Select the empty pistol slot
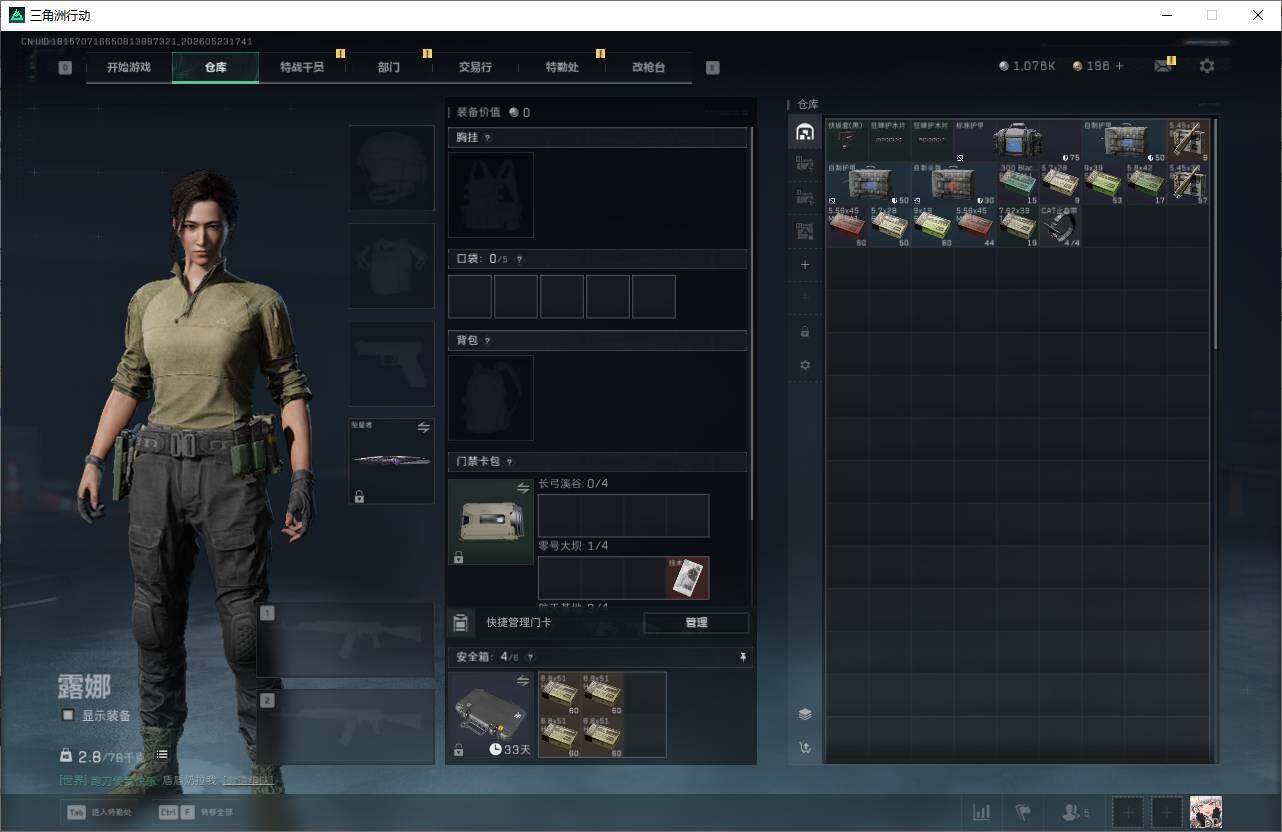This screenshot has height=832, width=1282. [391, 363]
